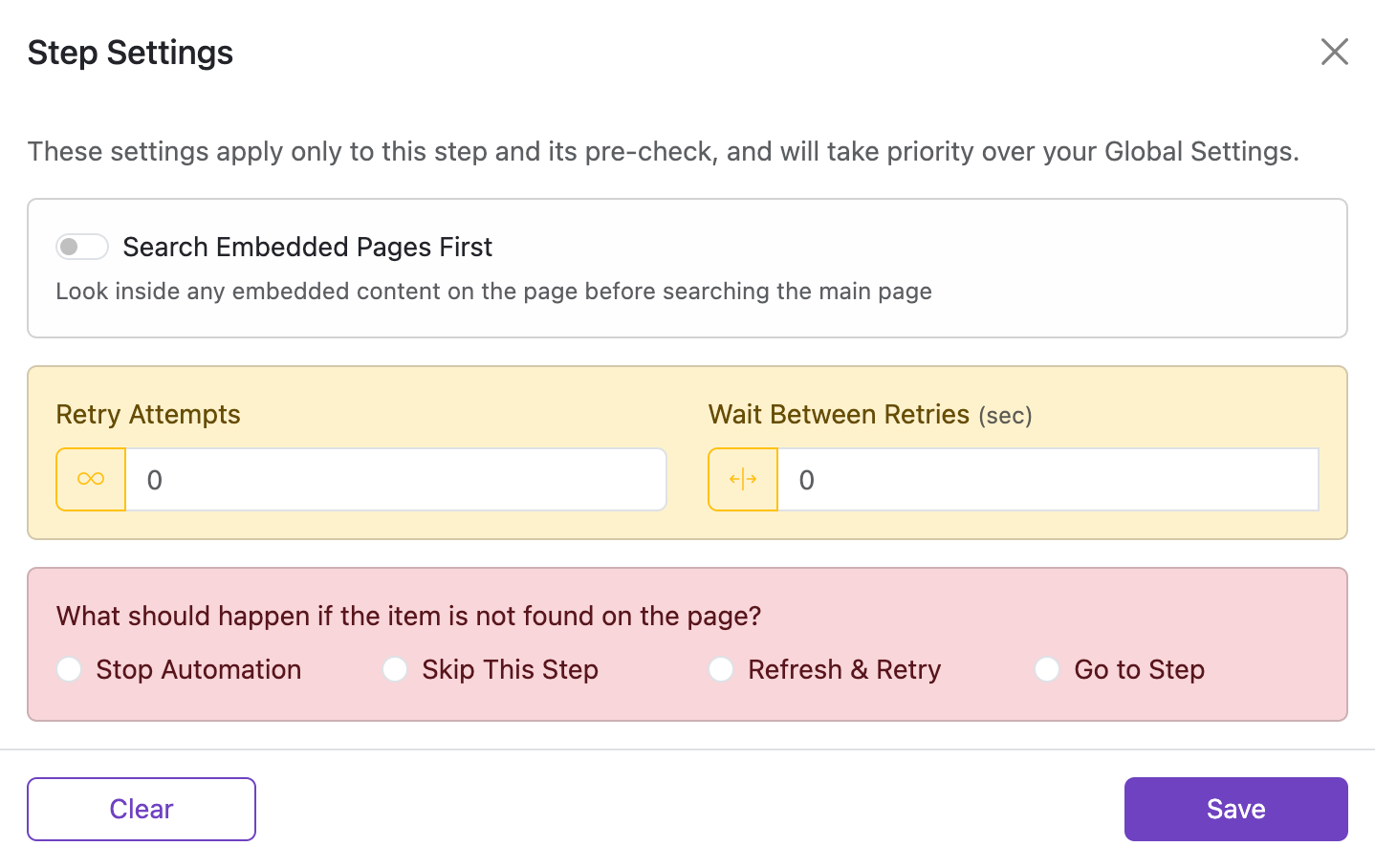Image resolution: width=1375 pixels, height=868 pixels.
Task: Click the Global Settings priority description text
Action: [x=663, y=151]
